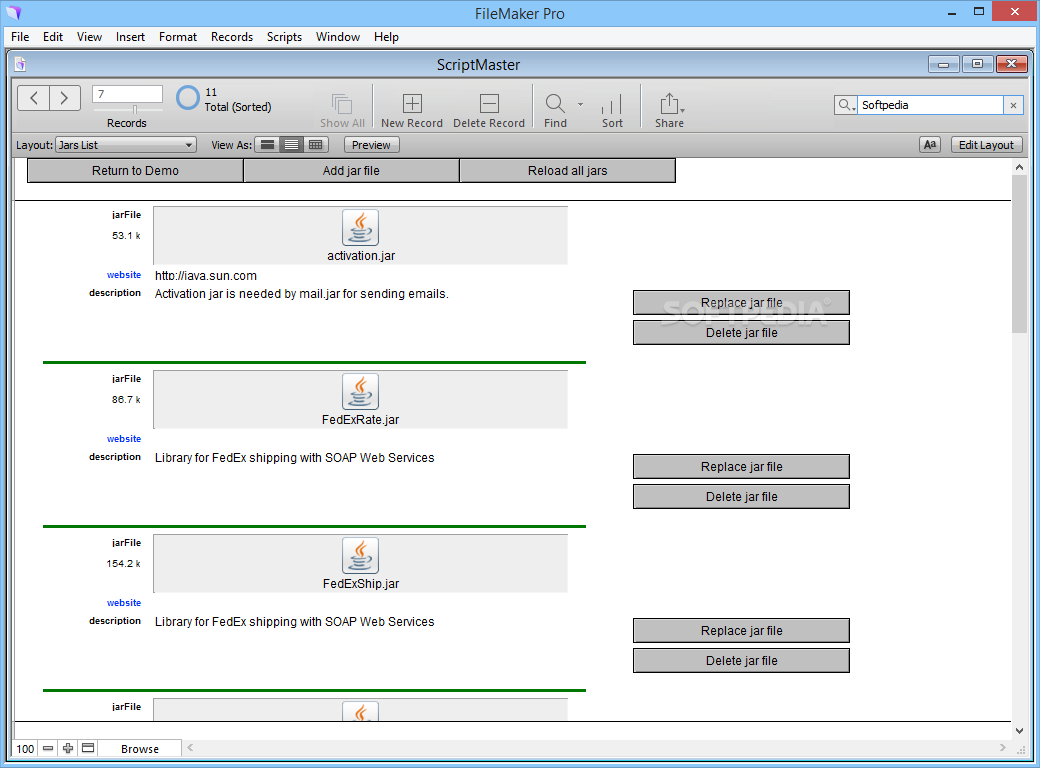Click Edit Layout button
Viewport: 1040px width, 768px height.
(x=986, y=145)
